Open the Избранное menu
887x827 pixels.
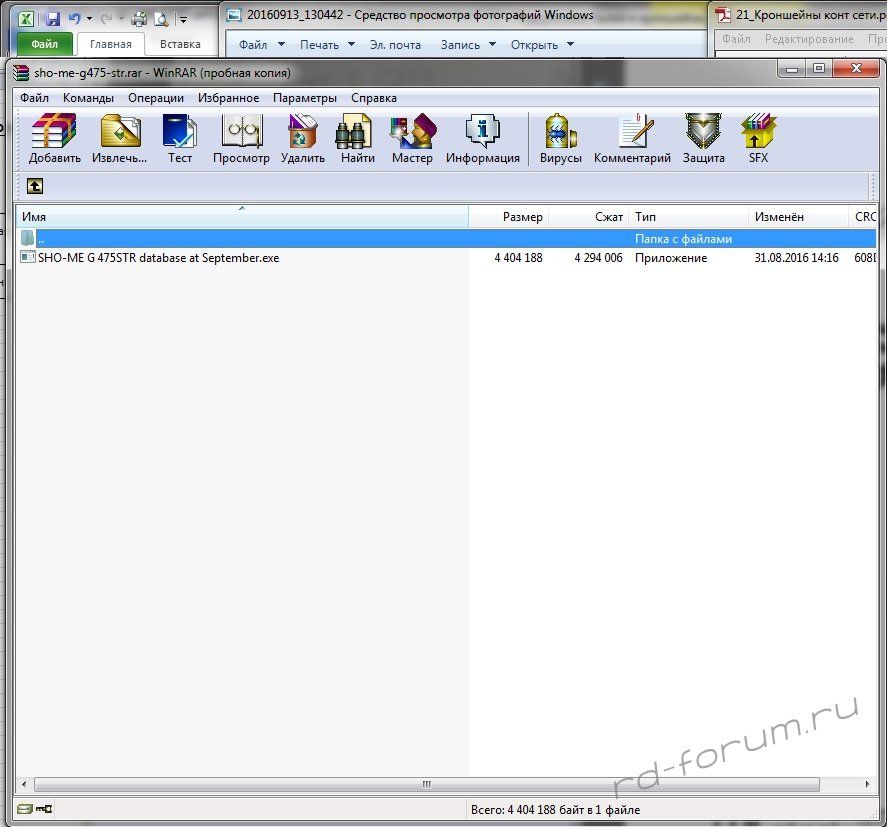pos(229,98)
